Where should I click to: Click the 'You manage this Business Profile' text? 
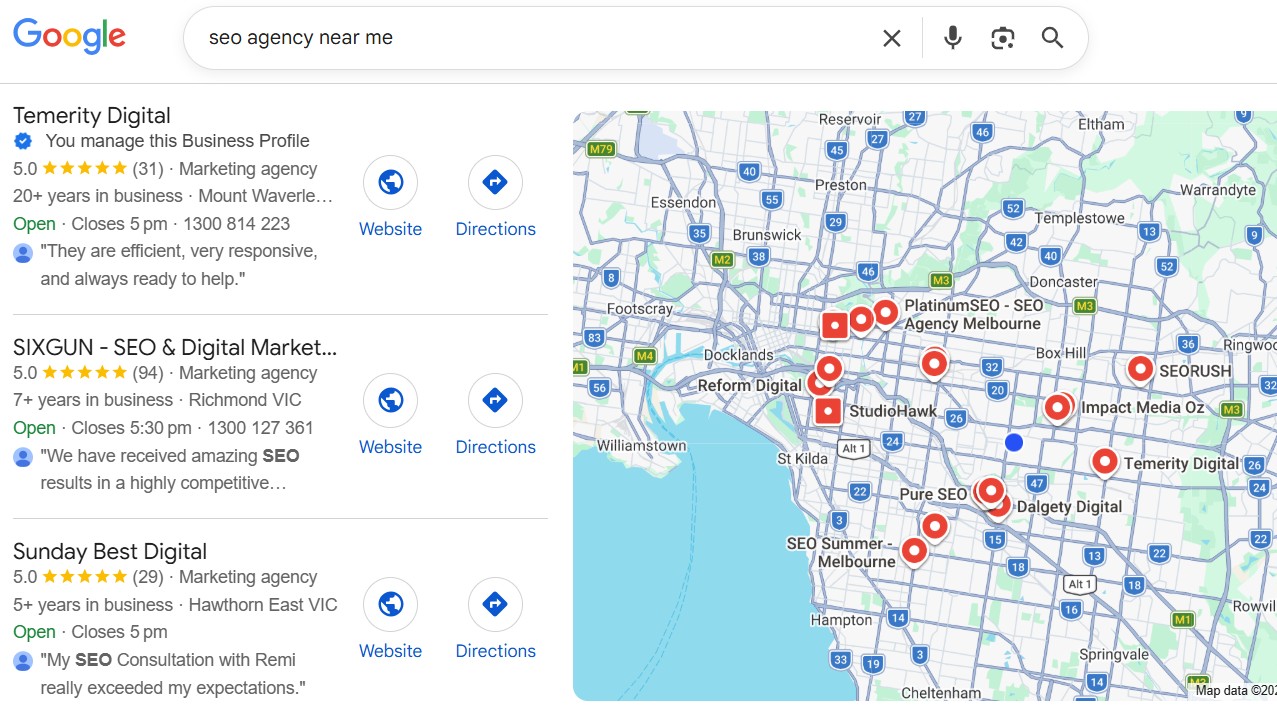(177, 141)
